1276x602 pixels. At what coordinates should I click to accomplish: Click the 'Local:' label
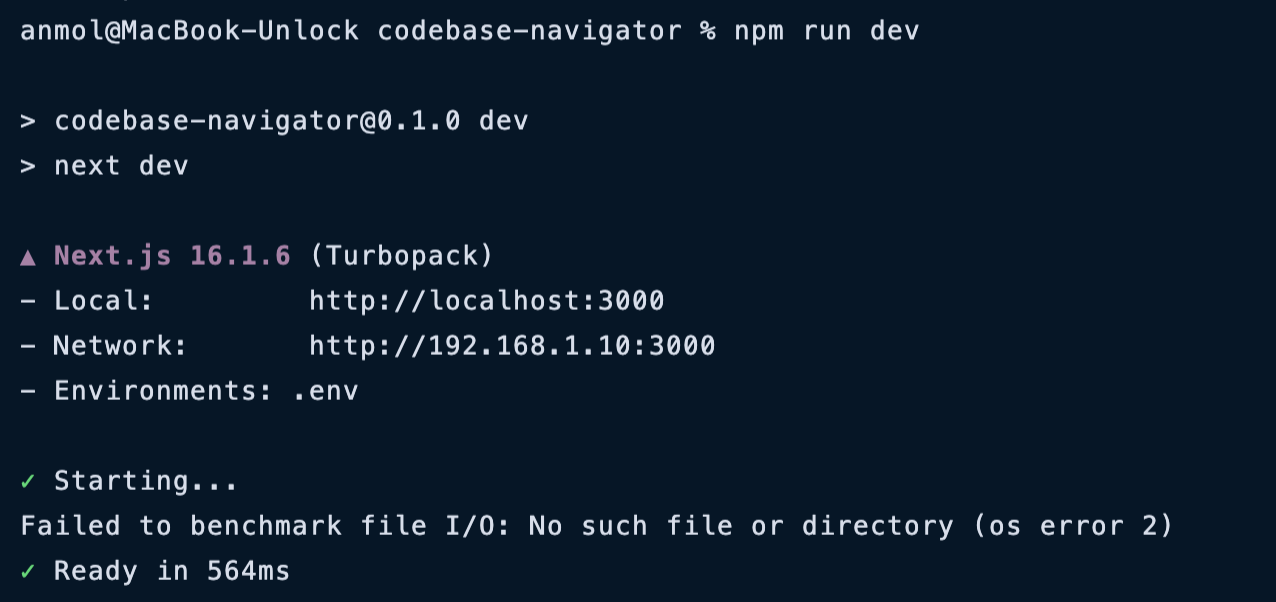pos(104,301)
